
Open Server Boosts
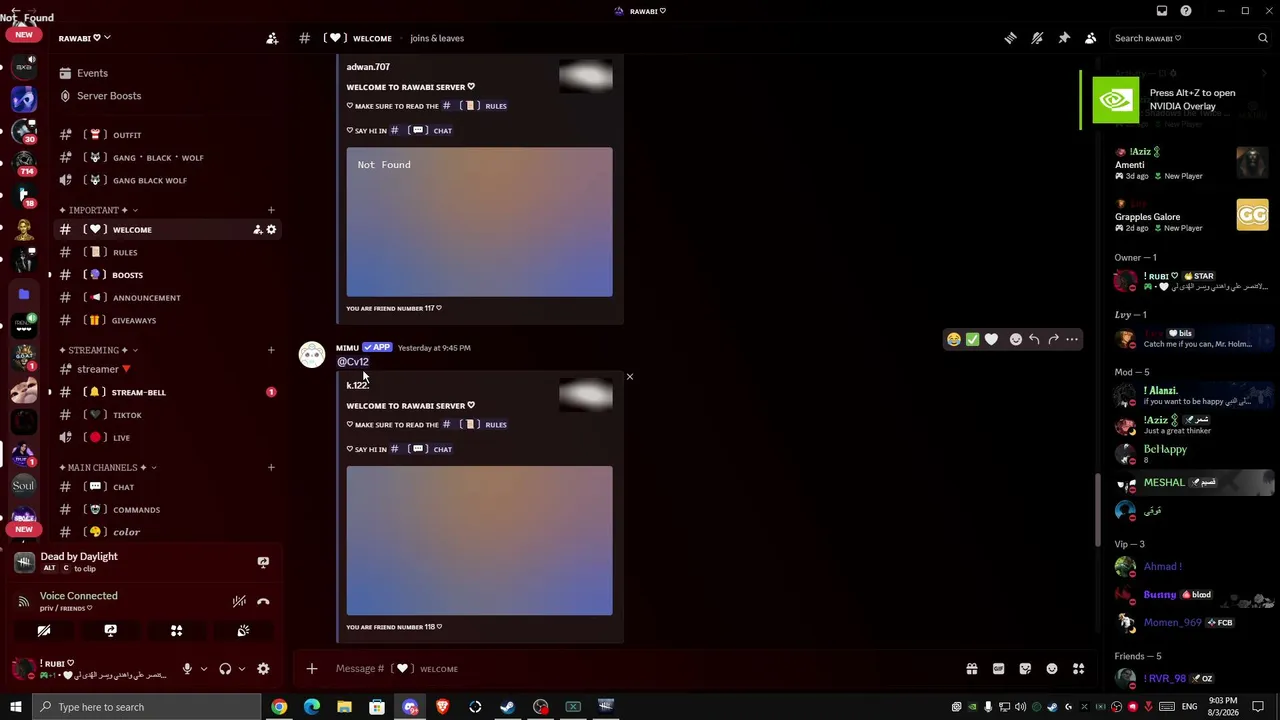click(109, 96)
